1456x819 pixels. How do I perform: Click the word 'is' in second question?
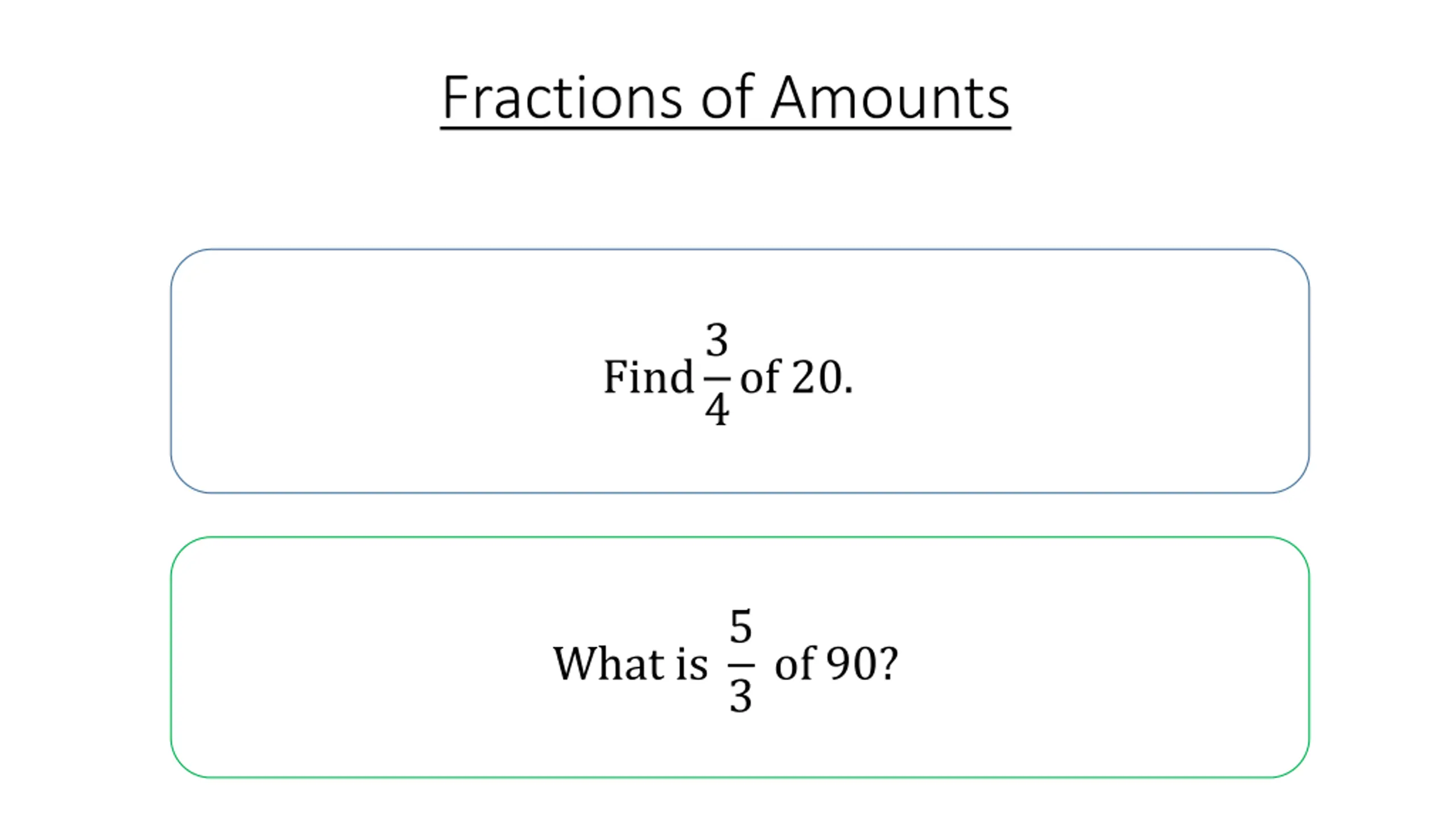click(x=692, y=663)
